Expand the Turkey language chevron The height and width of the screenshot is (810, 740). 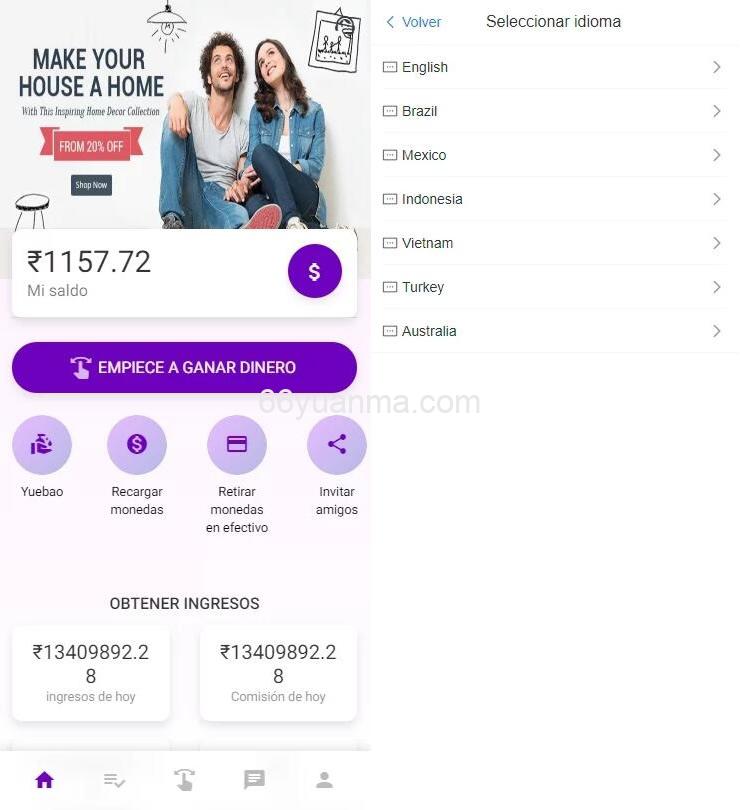coord(717,287)
